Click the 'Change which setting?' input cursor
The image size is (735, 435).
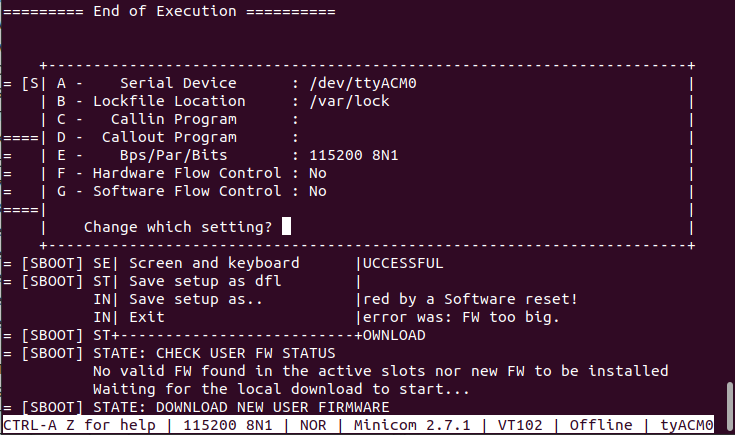coord(286,226)
